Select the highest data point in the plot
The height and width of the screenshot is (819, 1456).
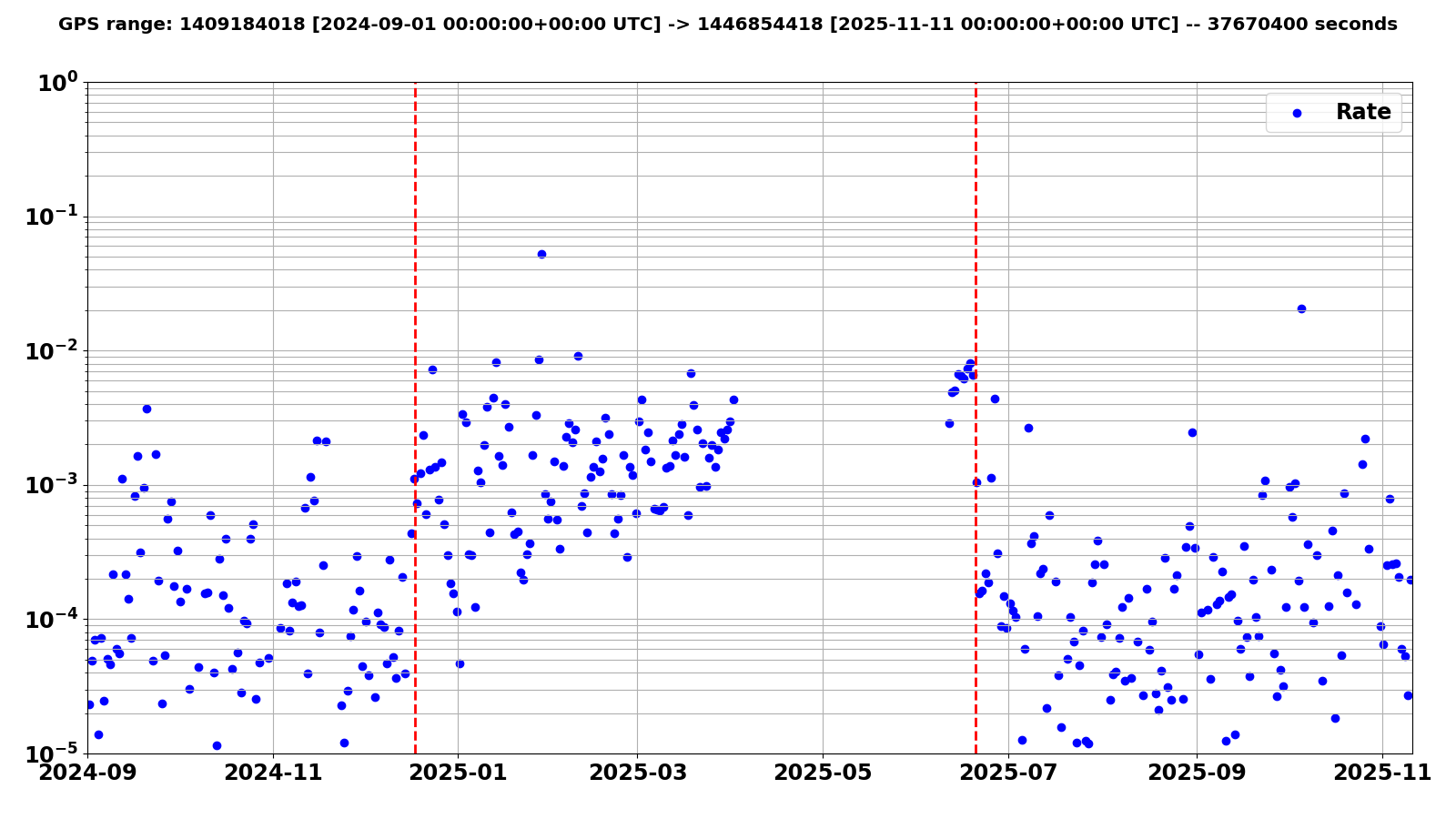pos(541,254)
